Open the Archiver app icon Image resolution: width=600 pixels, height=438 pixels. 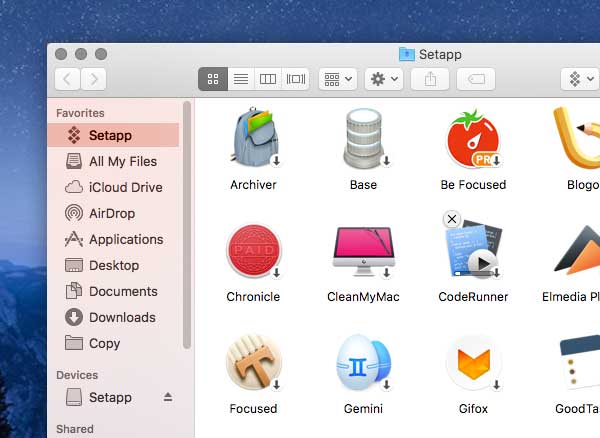254,138
